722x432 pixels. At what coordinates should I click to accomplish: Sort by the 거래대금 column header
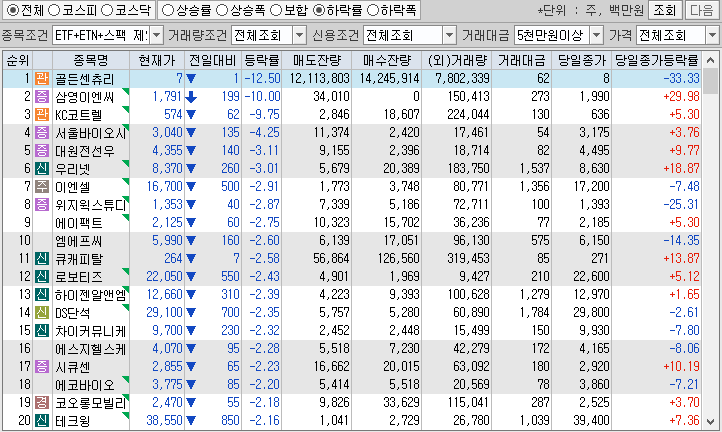521,60
